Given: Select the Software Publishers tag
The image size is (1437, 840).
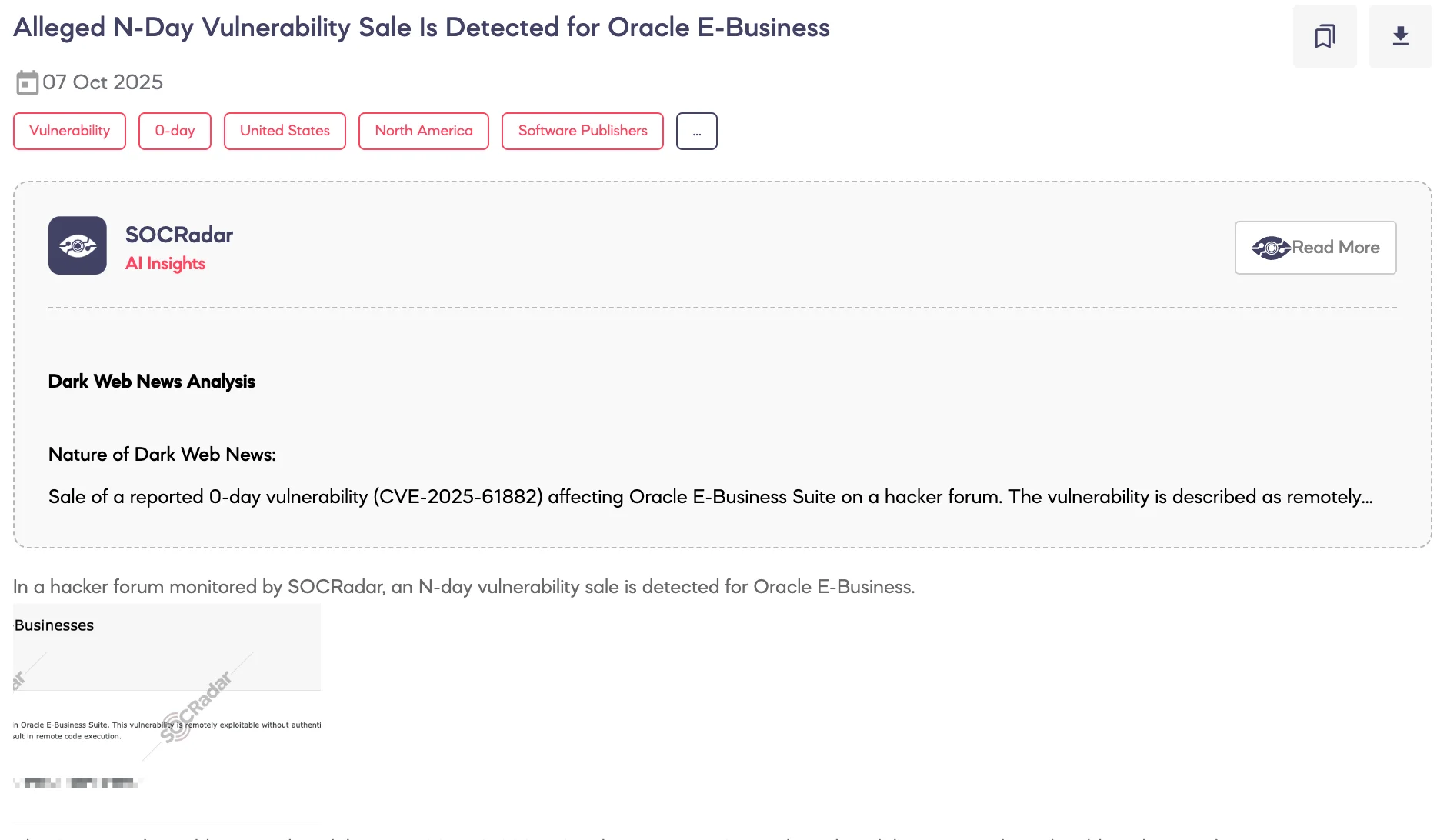Looking at the screenshot, I should (x=582, y=131).
